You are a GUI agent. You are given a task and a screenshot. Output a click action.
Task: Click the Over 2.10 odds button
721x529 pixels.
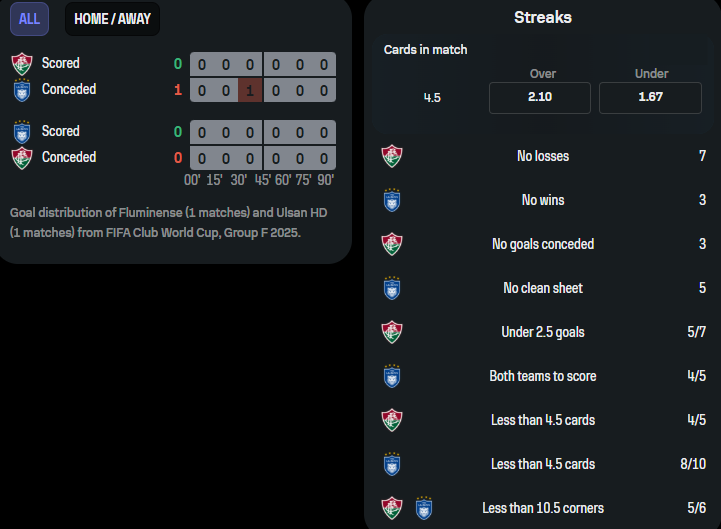[x=539, y=98]
